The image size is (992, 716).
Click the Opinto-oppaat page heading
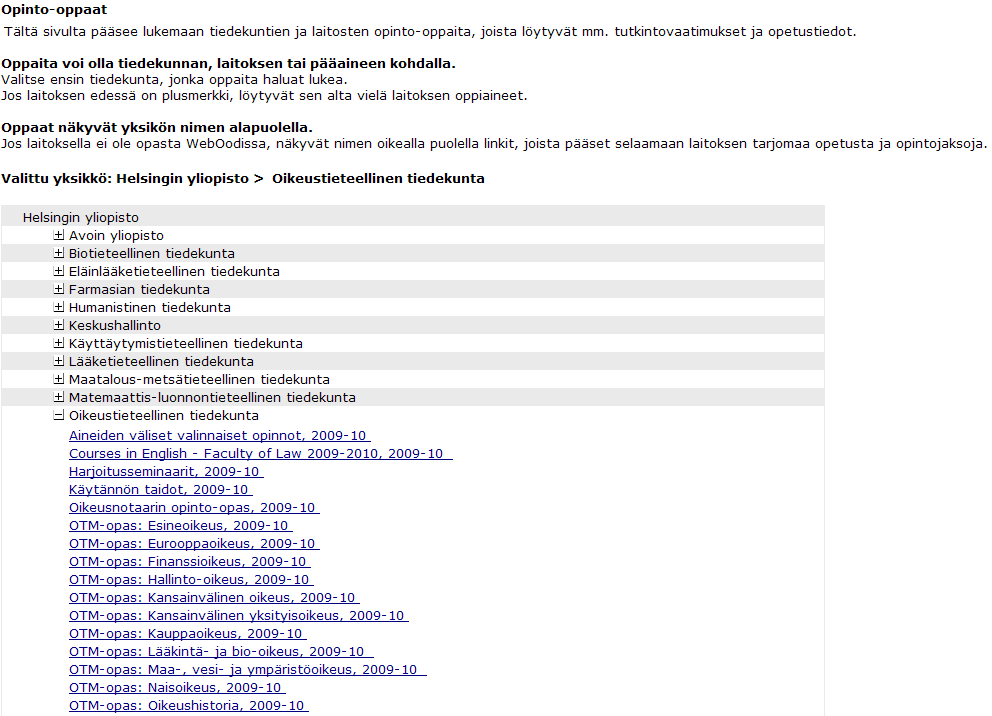(x=54, y=10)
